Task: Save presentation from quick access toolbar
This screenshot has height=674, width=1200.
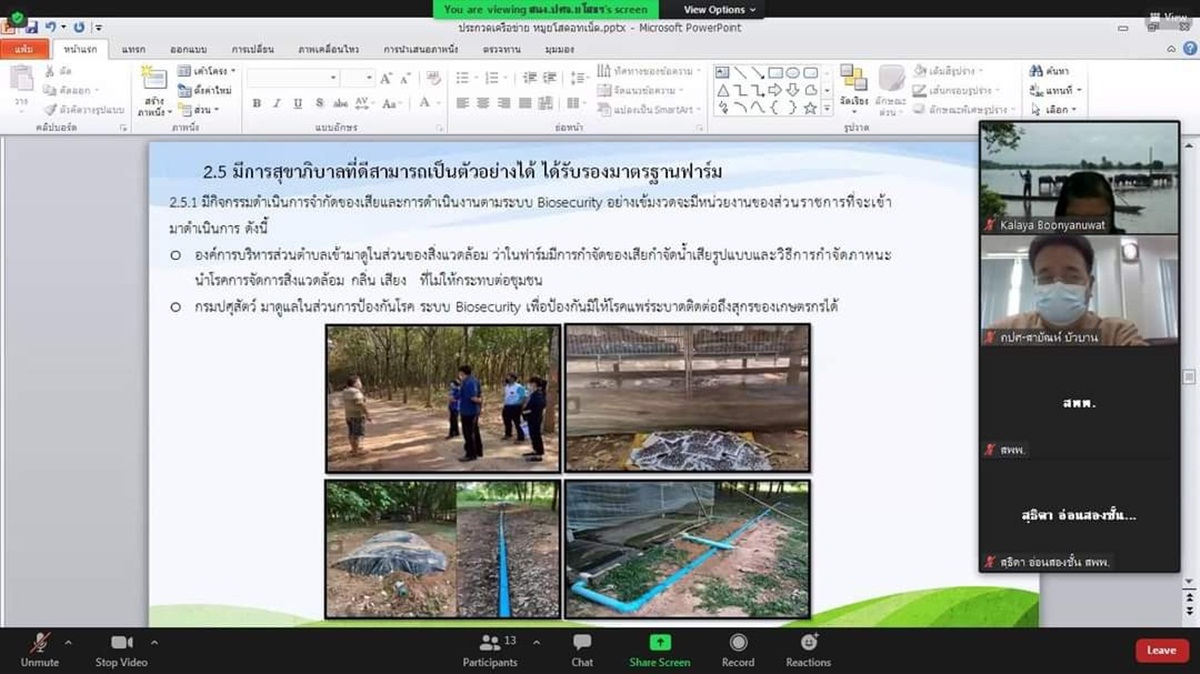Action: click(31, 27)
